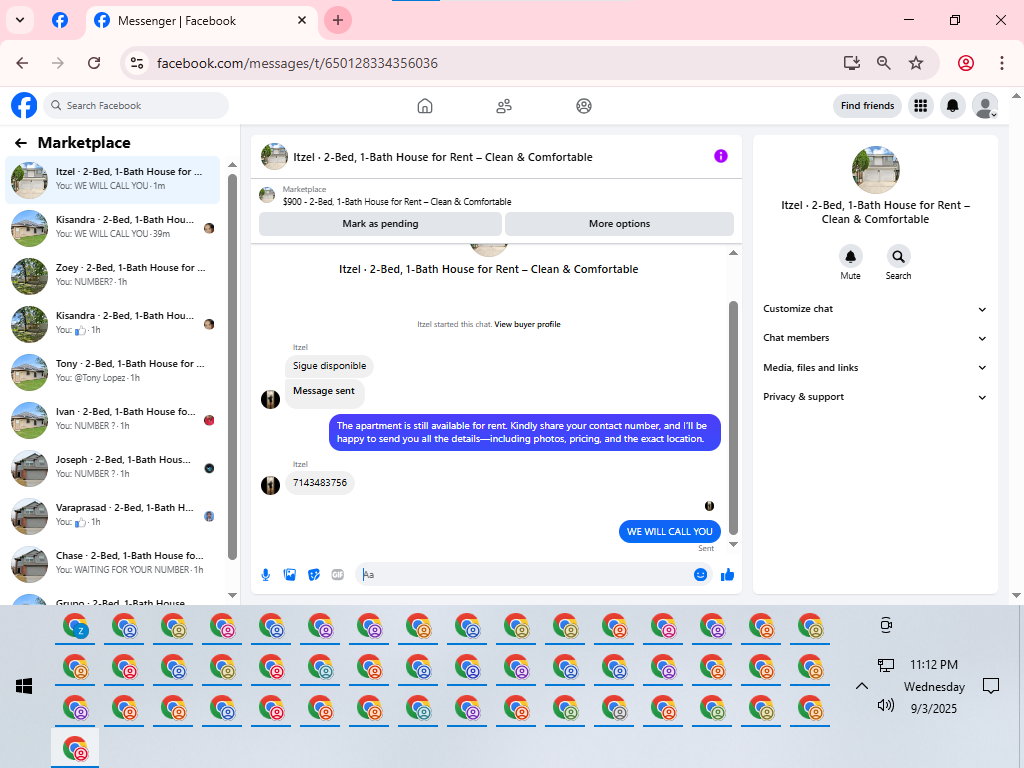Click the Facebook logo in the header
The width and height of the screenshot is (1024, 768).
[x=24, y=105]
